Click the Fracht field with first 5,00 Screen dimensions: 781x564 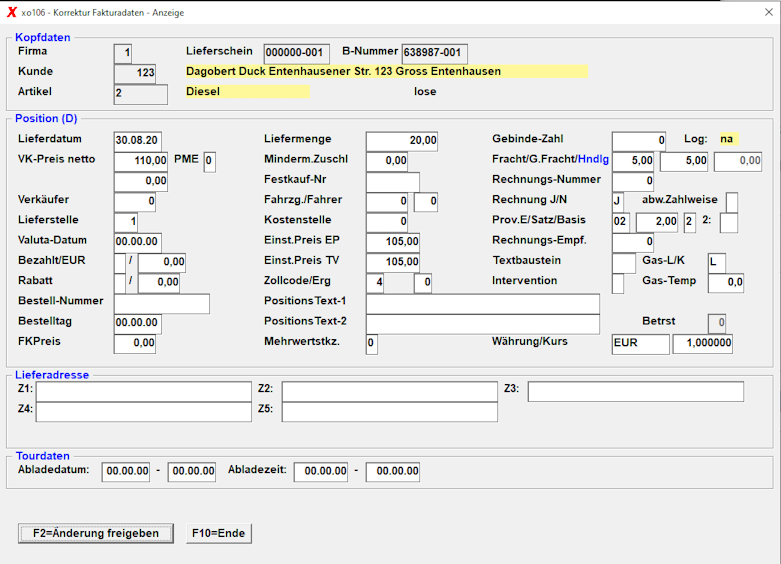[x=633, y=161]
